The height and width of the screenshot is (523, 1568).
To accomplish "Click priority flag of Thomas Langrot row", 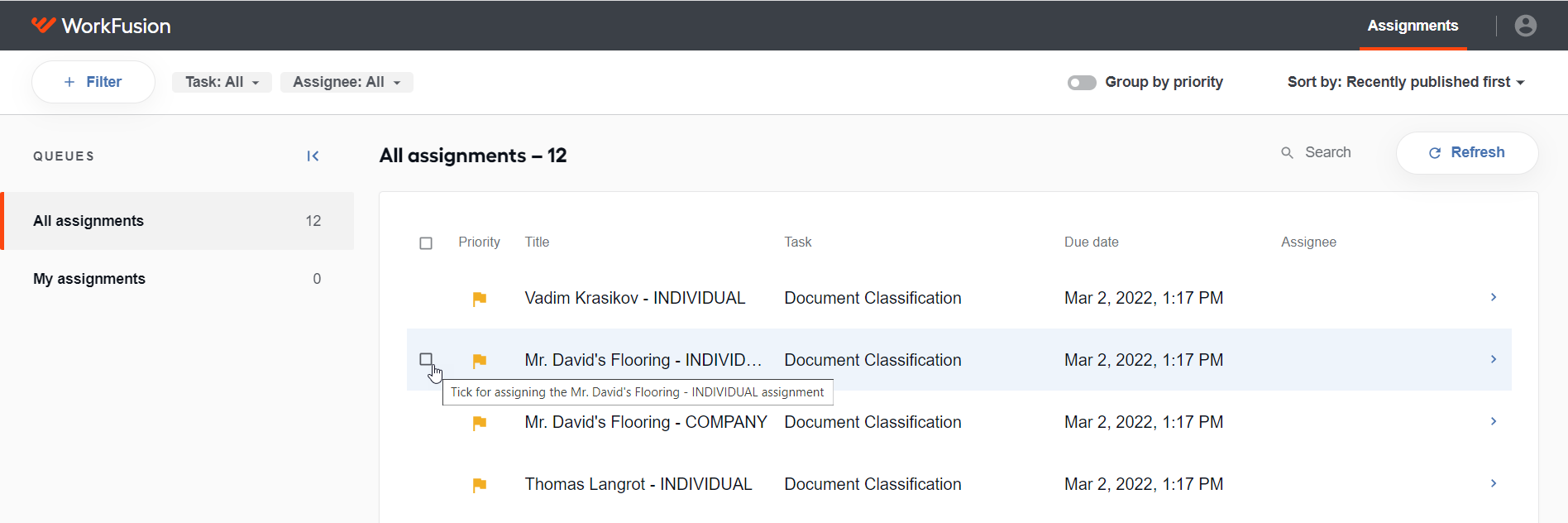I will (x=479, y=485).
